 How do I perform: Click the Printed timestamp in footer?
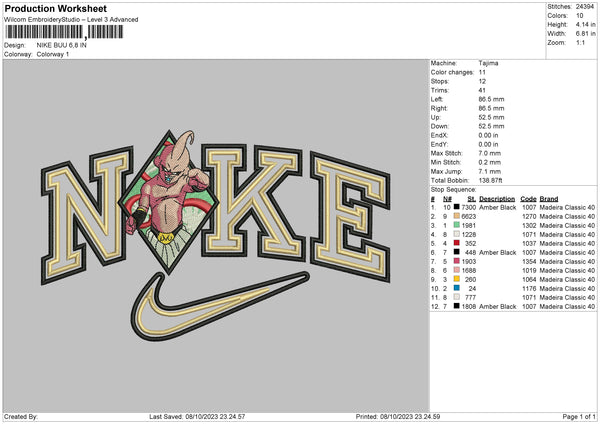tap(398, 416)
